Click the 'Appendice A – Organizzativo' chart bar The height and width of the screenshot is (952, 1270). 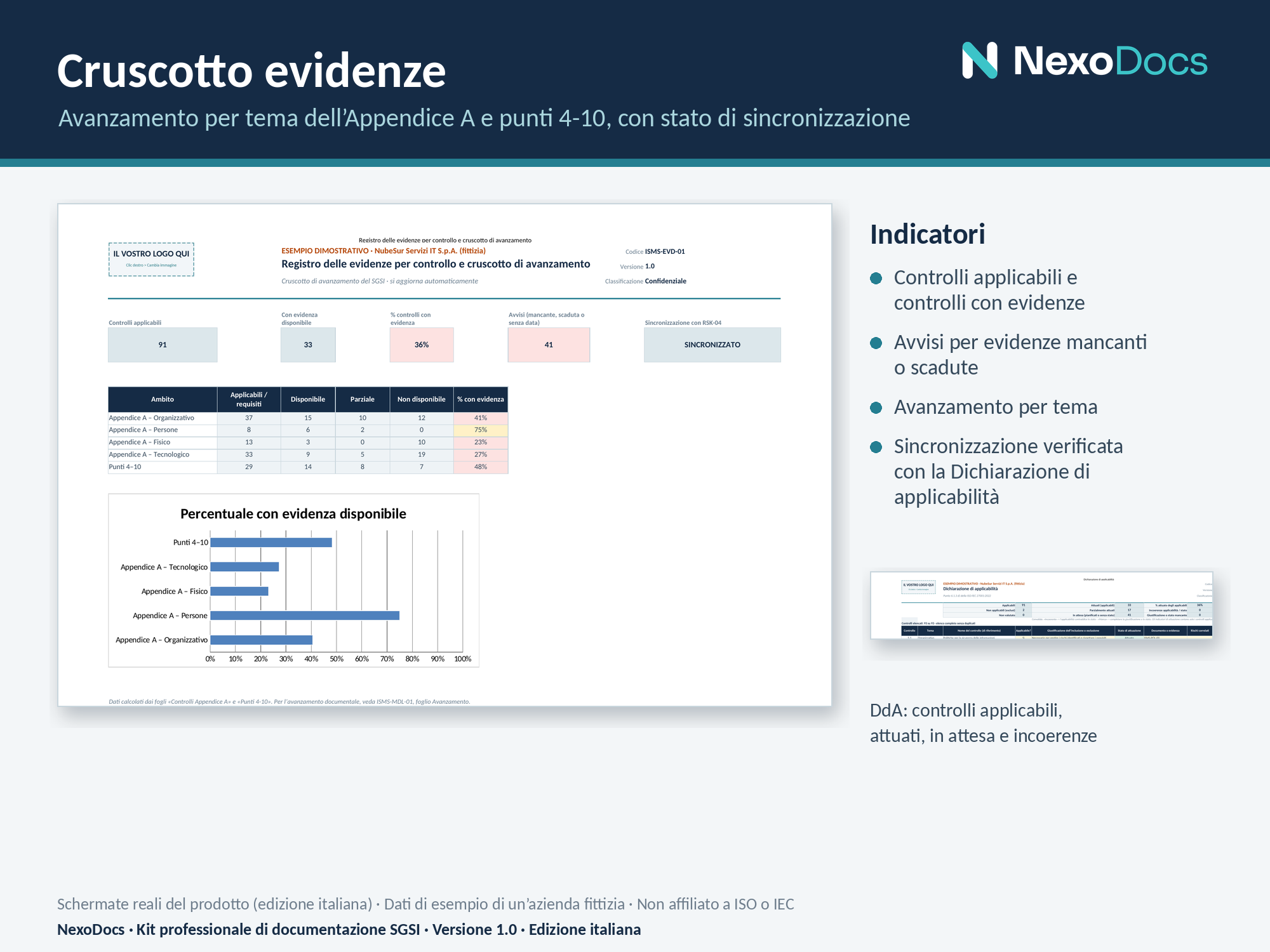pos(261,640)
